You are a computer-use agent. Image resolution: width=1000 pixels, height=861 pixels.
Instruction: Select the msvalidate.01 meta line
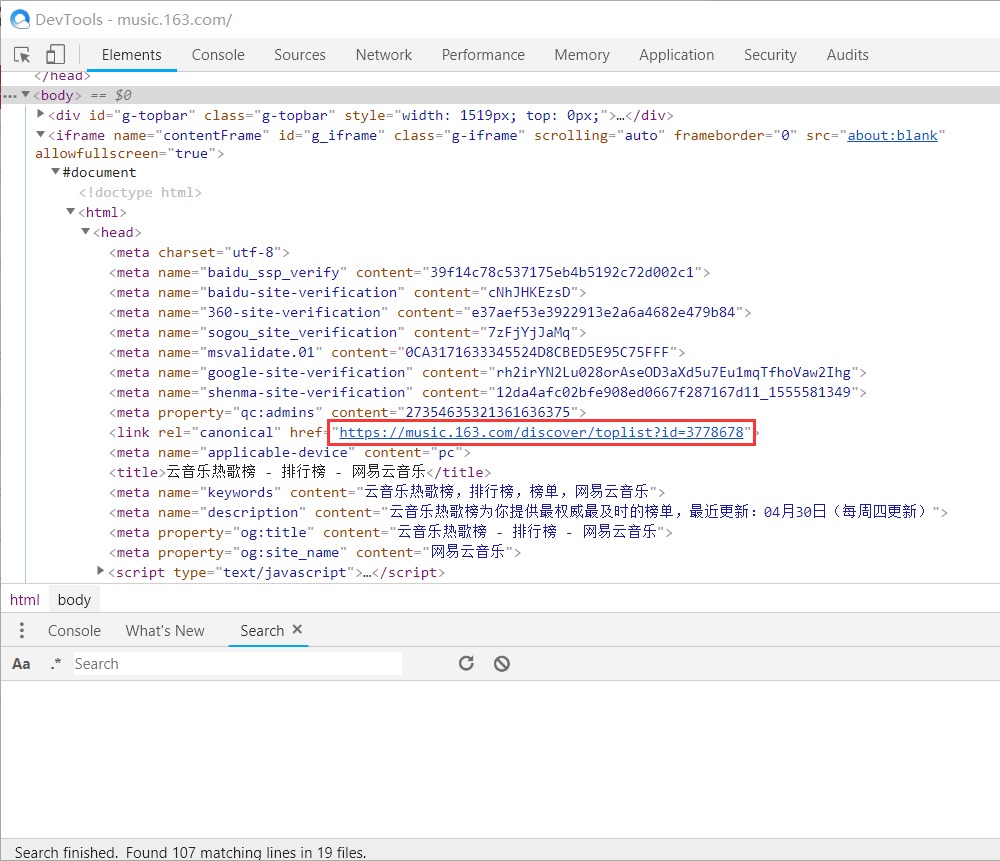pos(397,352)
